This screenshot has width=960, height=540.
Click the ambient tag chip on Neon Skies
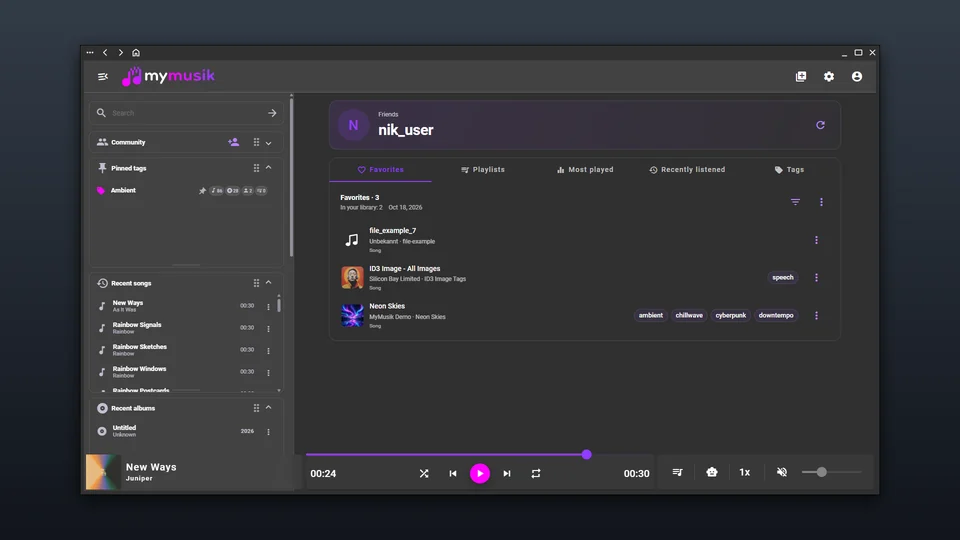[650, 315]
